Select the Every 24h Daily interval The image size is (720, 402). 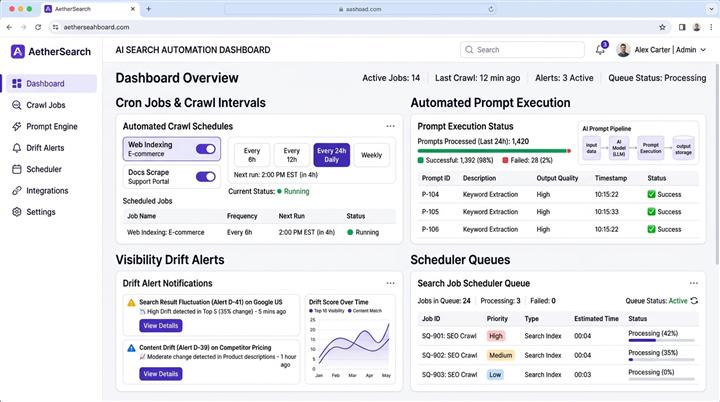pyautogui.click(x=332, y=155)
